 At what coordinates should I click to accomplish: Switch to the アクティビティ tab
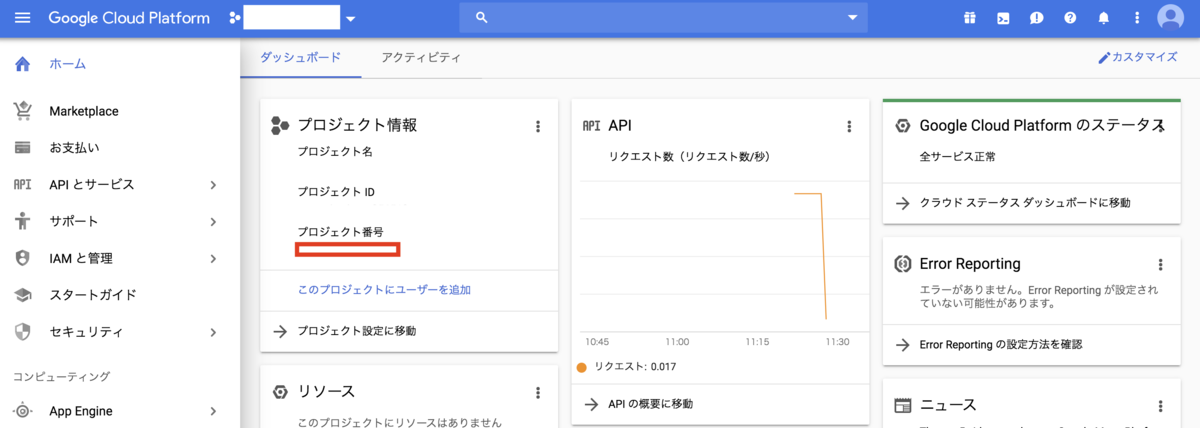[x=421, y=58]
